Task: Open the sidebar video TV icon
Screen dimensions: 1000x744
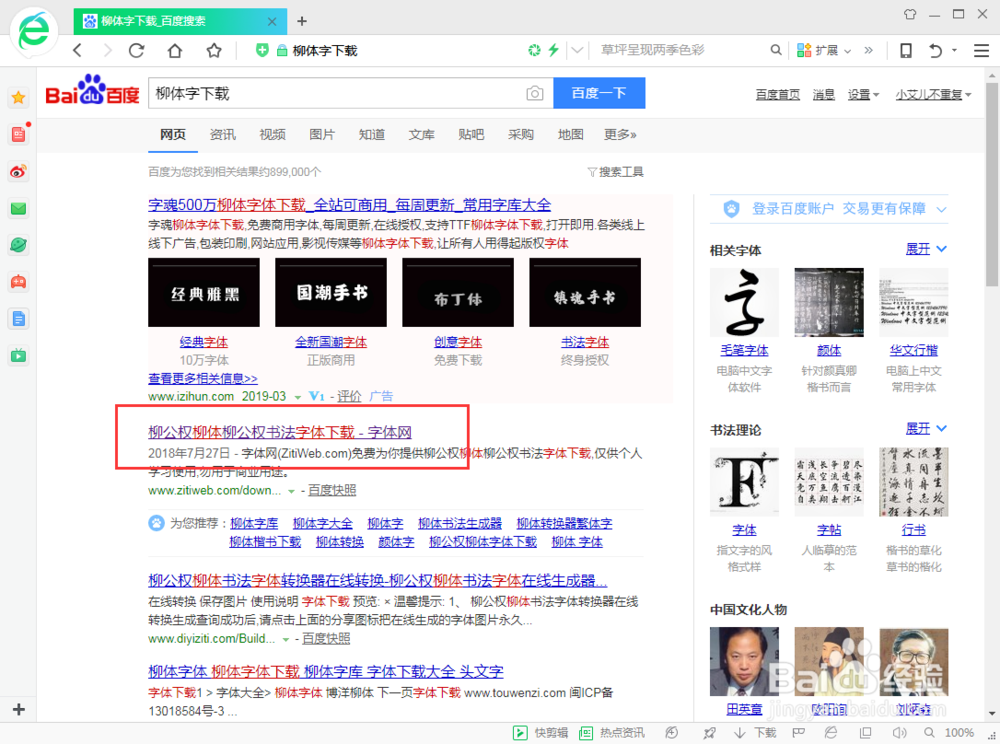Action: [18, 356]
